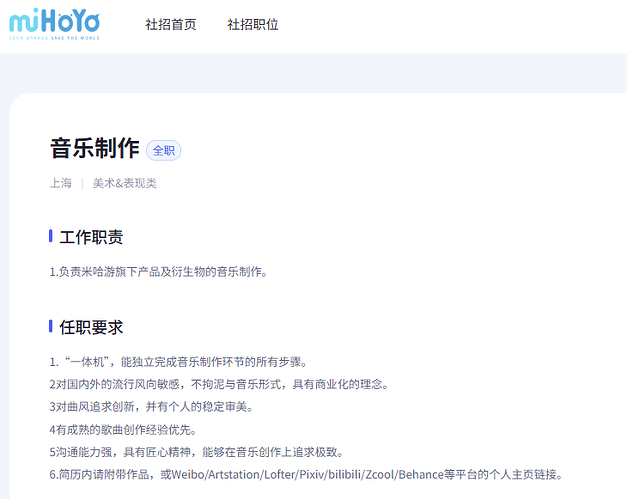The width and height of the screenshot is (627, 499).
Task: Click requirement 4 about 歌曲创作经验优先
Action: 123,430
